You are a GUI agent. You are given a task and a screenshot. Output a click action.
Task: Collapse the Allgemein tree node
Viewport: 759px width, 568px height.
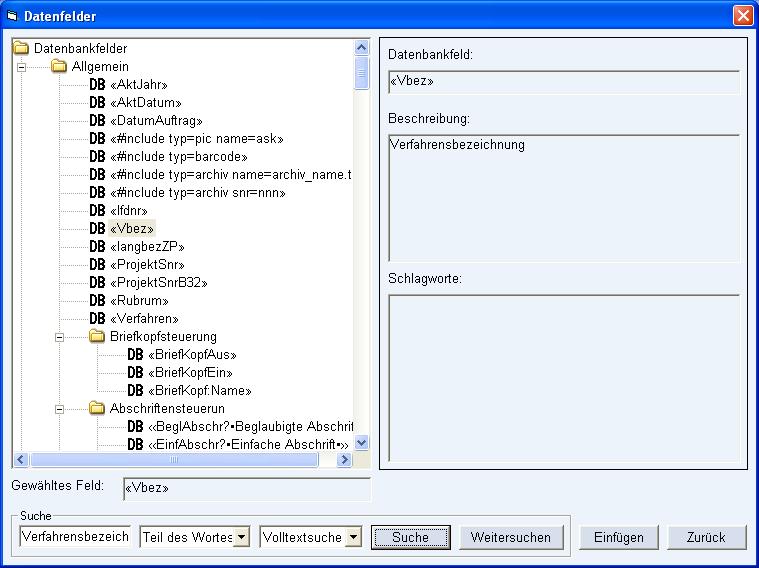[x=21, y=67]
